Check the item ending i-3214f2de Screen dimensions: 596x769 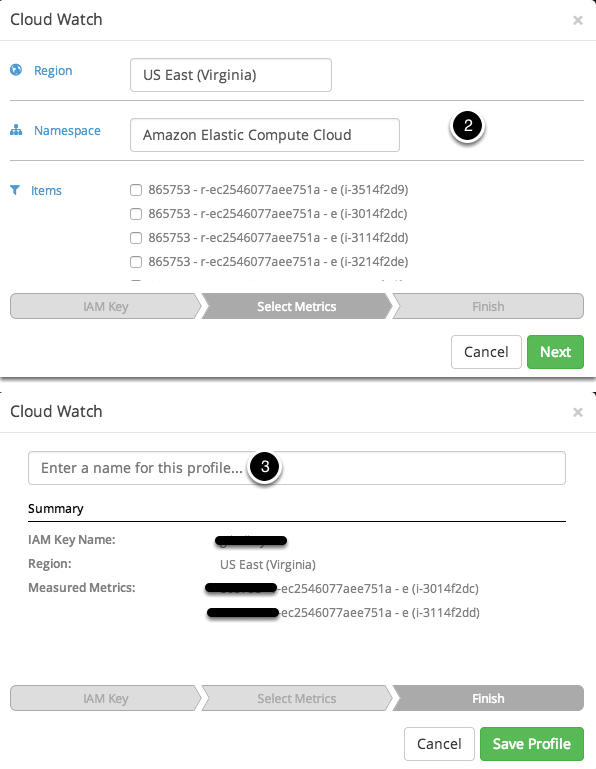pos(136,262)
